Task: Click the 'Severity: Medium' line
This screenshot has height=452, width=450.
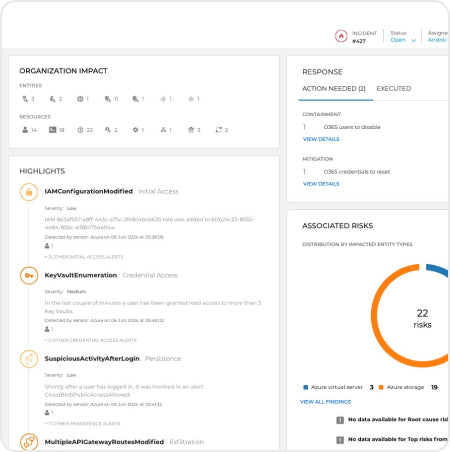Action: pos(65,292)
